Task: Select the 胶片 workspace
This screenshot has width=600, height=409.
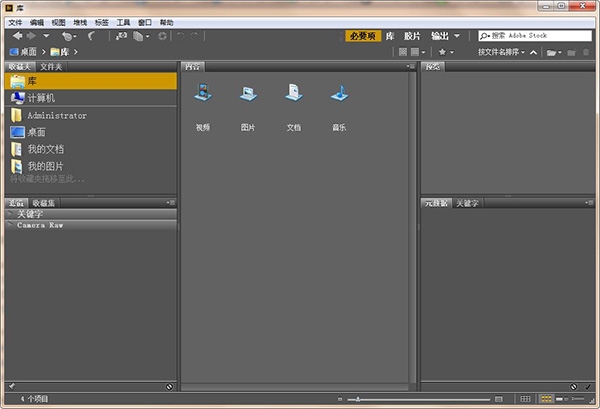Action: [412, 36]
